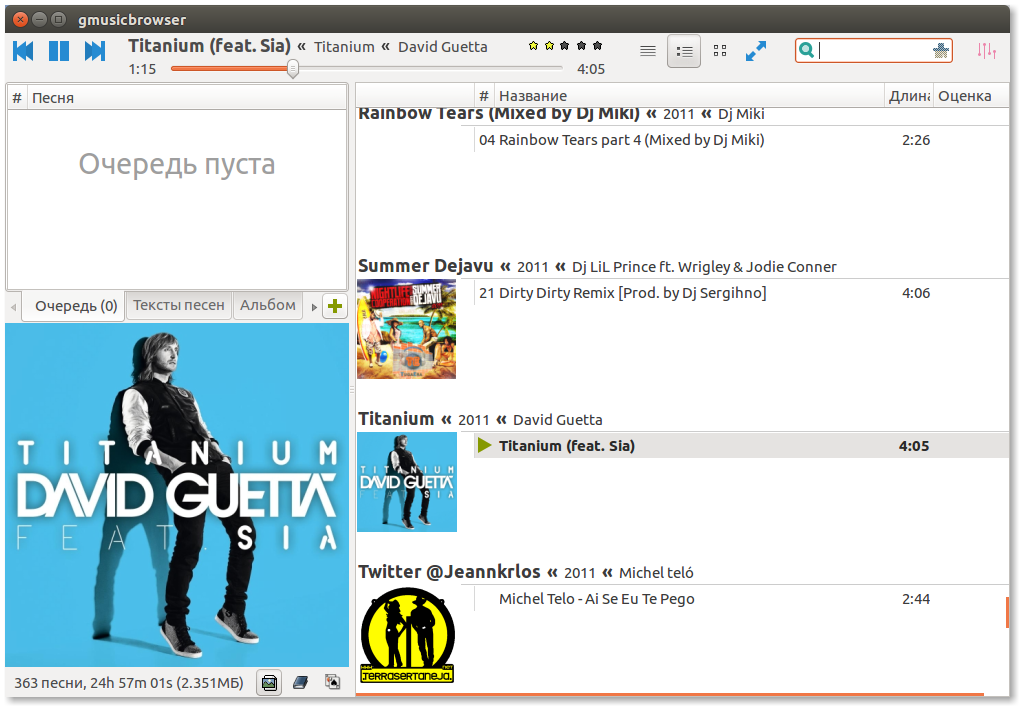Clear the search field with the broom icon
1019x706 pixels.
(x=940, y=51)
